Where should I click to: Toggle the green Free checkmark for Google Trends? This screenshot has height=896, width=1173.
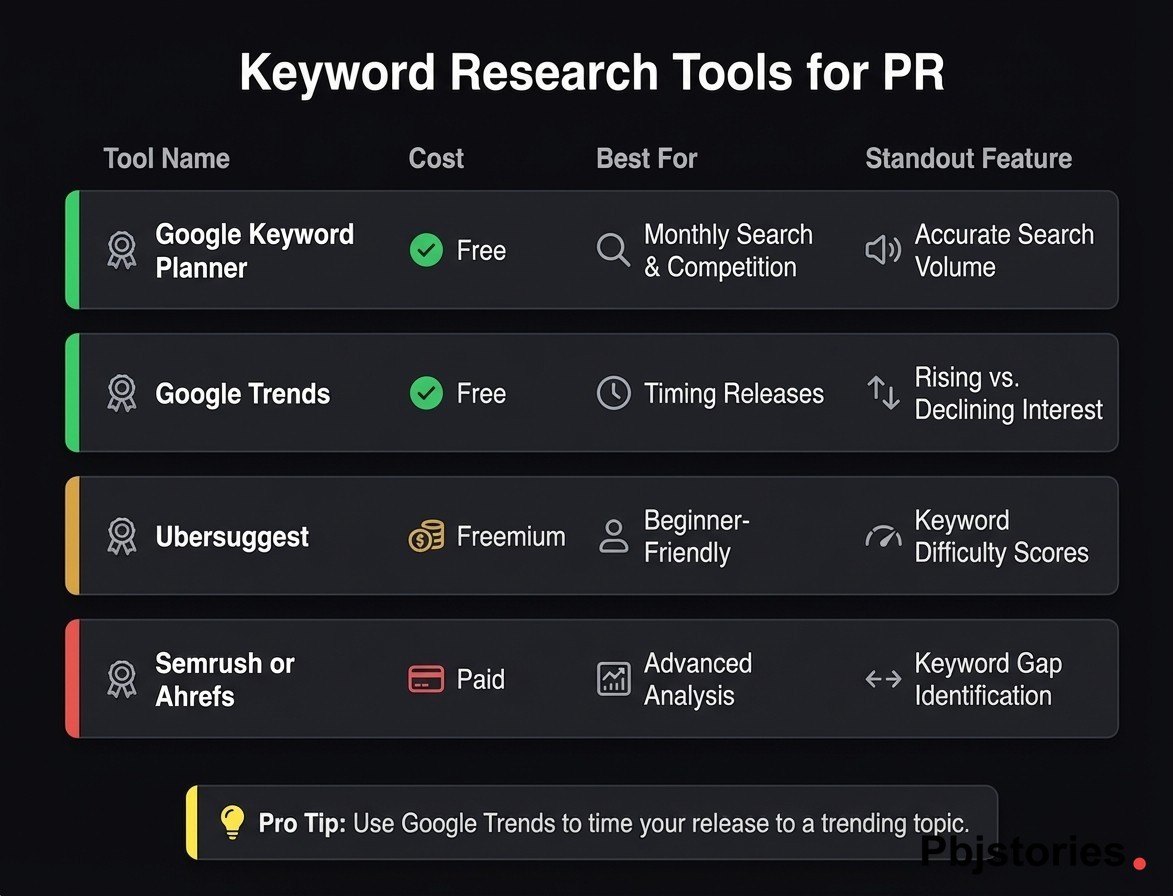coord(426,393)
